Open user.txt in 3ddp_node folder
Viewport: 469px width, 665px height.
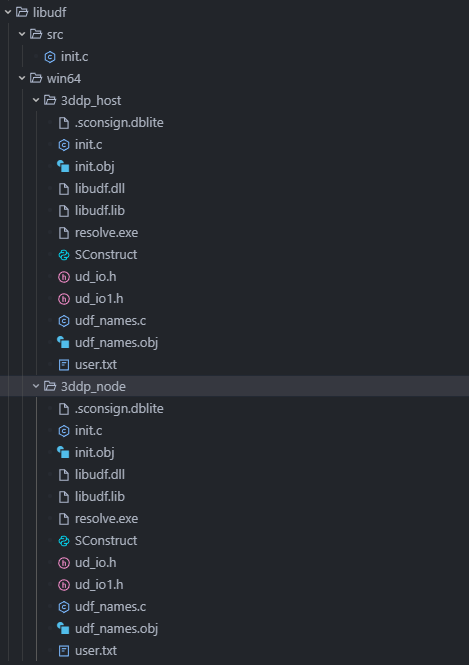96,651
